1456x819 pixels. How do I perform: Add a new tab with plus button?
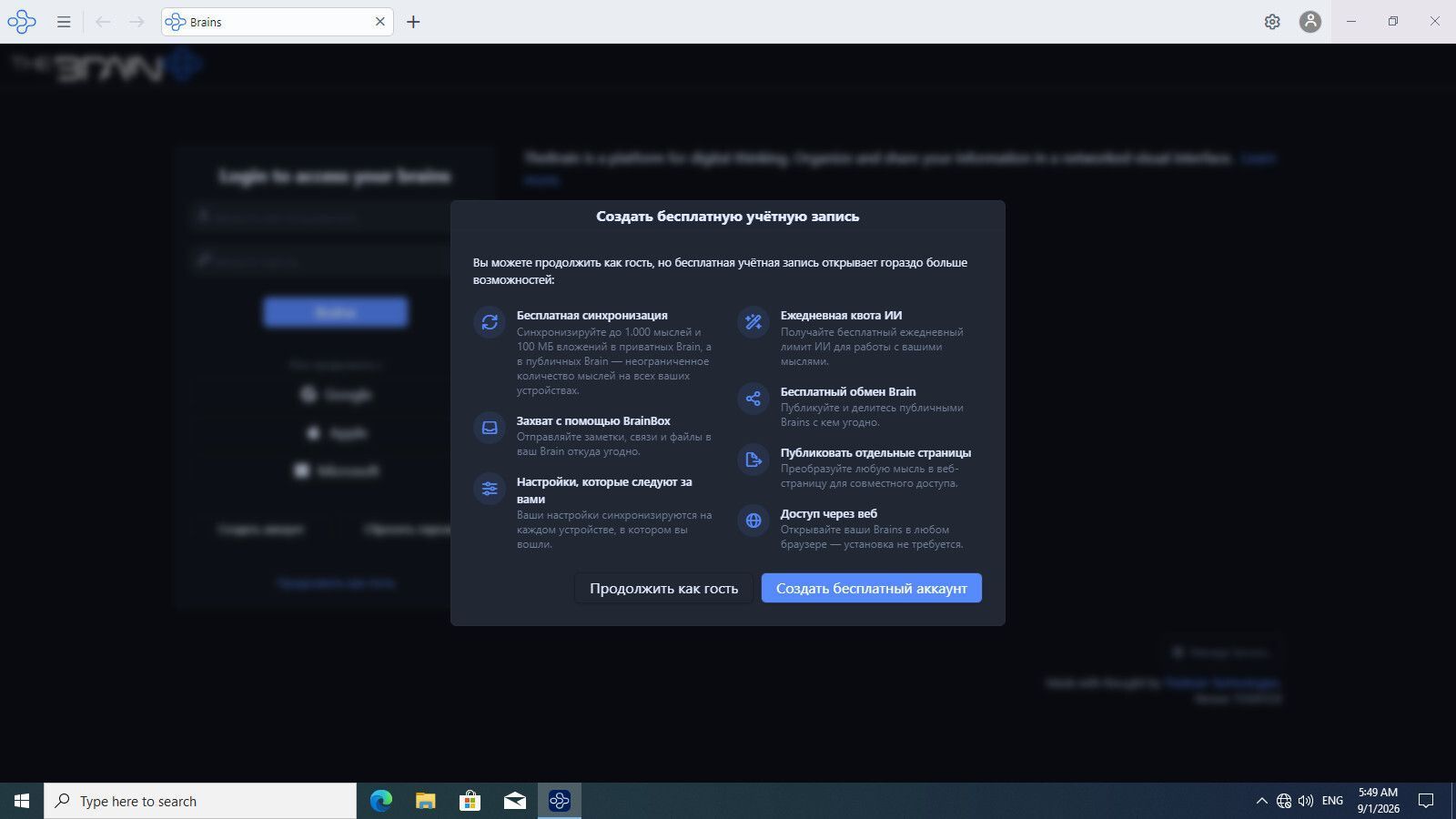point(413,22)
